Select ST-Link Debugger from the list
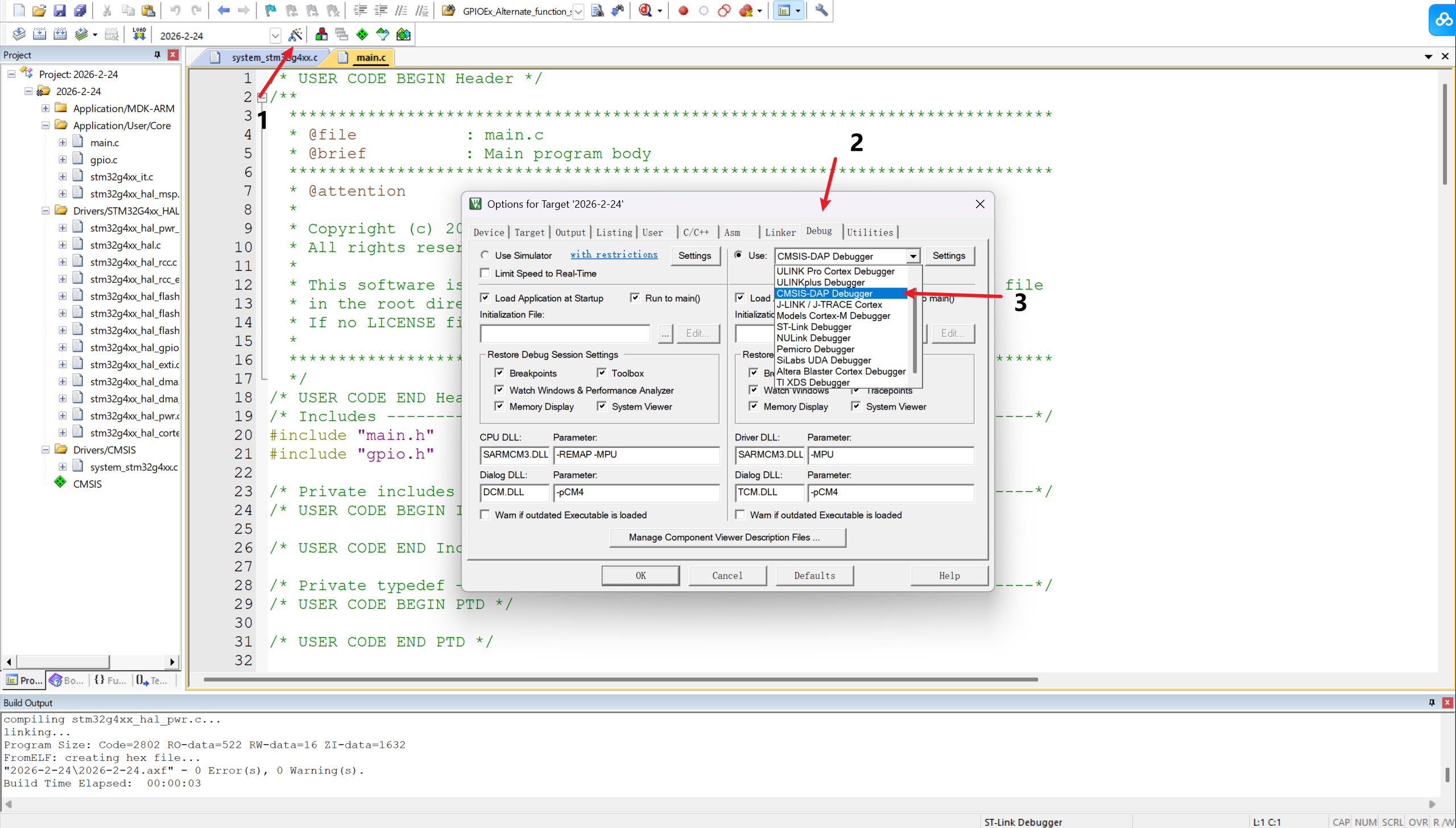1456x828 pixels. point(813,327)
